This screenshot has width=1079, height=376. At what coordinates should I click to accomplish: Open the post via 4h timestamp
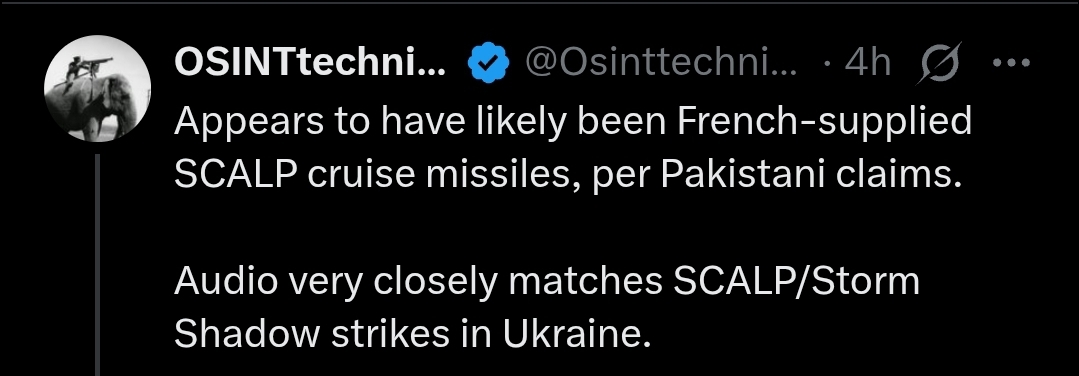(x=868, y=63)
